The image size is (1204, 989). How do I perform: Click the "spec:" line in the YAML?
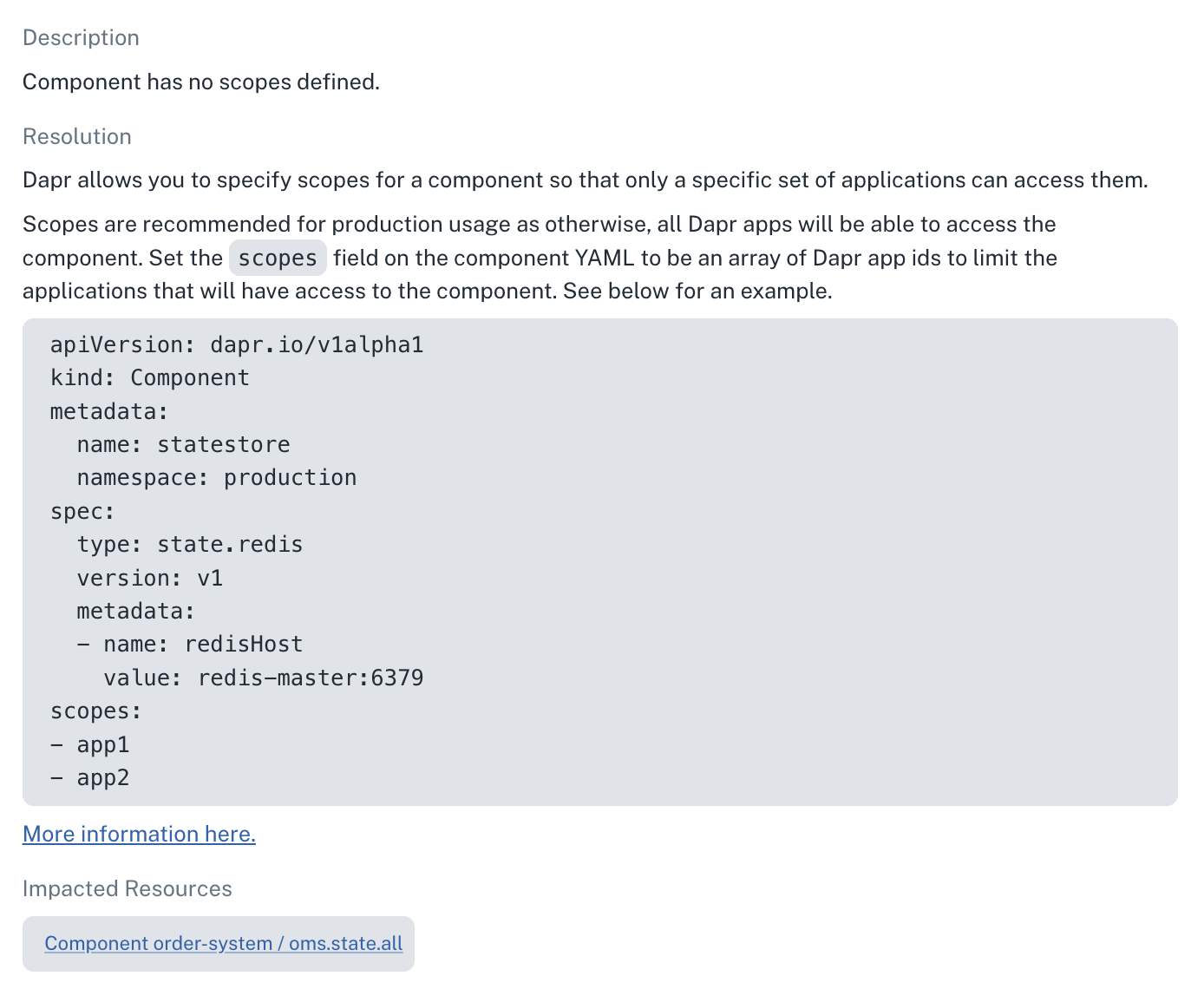click(82, 511)
